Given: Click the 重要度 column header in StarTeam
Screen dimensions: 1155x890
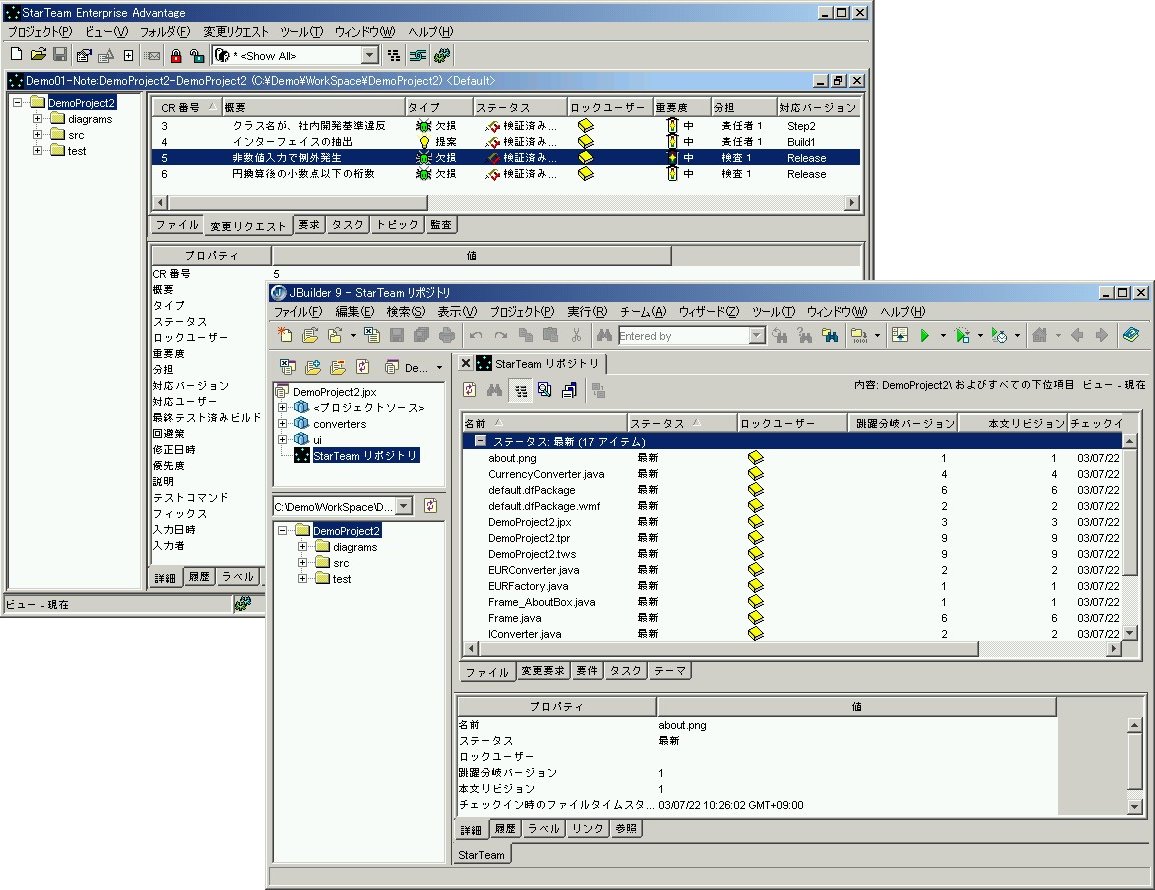Looking at the screenshot, I should (x=682, y=108).
